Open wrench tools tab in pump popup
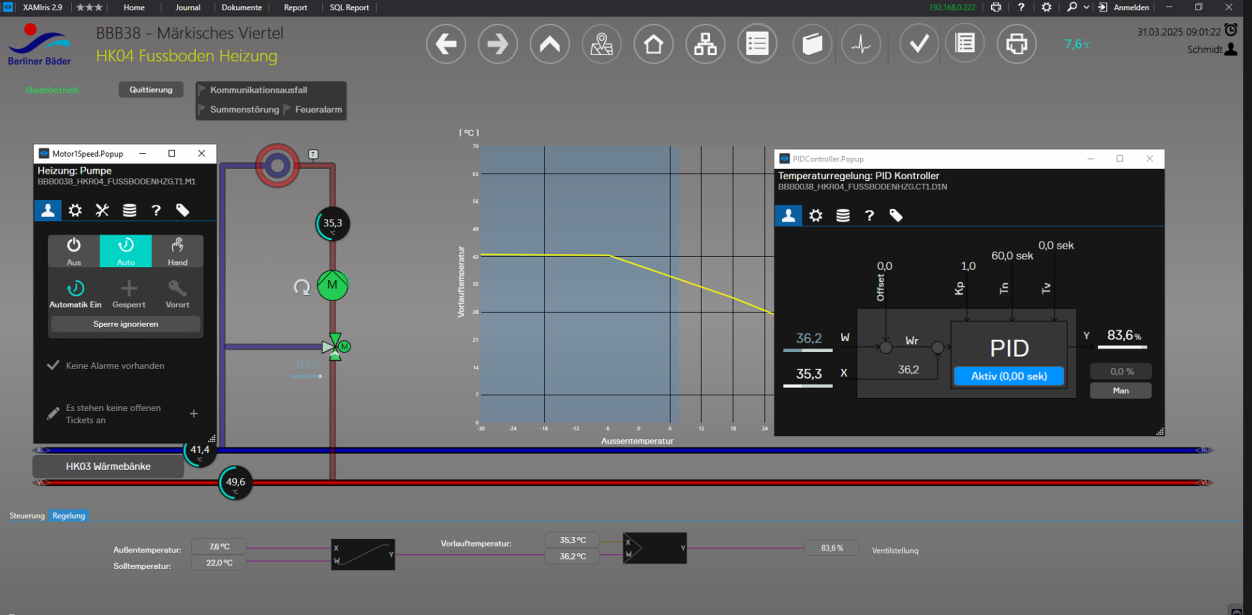The image size is (1252, 615). pos(102,210)
